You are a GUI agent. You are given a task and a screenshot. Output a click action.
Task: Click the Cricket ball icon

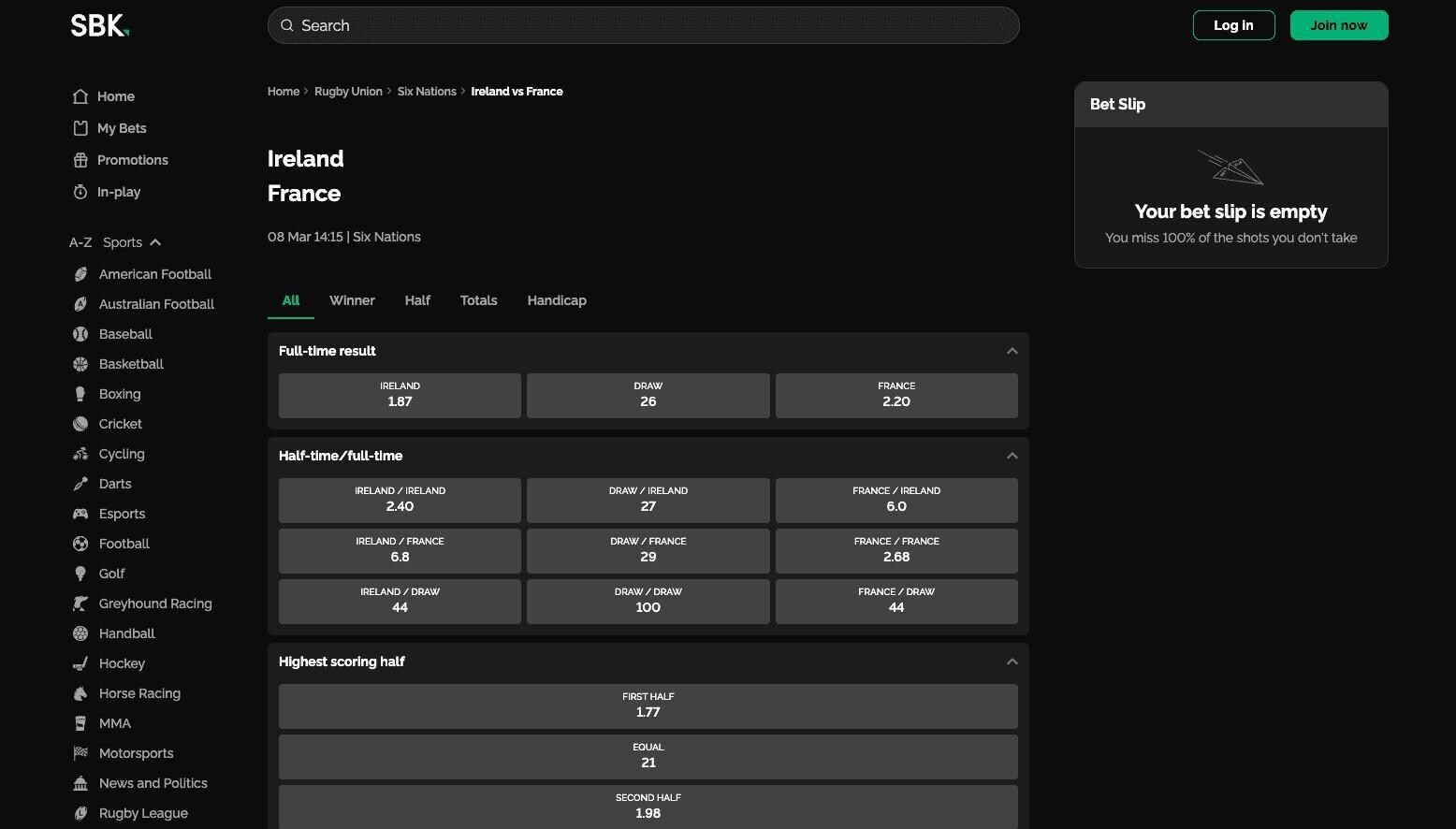(x=80, y=424)
